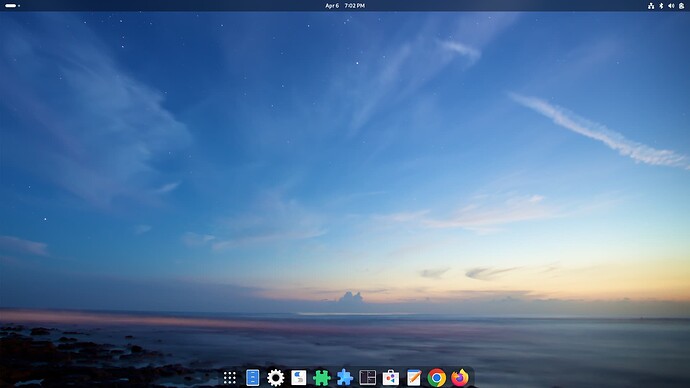690x388 pixels.
Task: Open the Software store shopping bag
Action: tap(390, 377)
